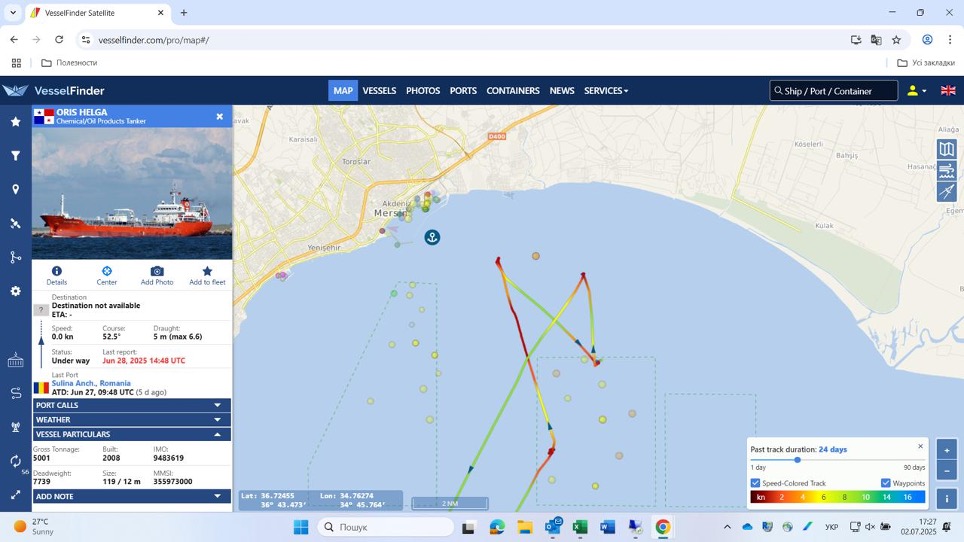
Task: Expand the WEATHER section
Action: click(x=217, y=420)
